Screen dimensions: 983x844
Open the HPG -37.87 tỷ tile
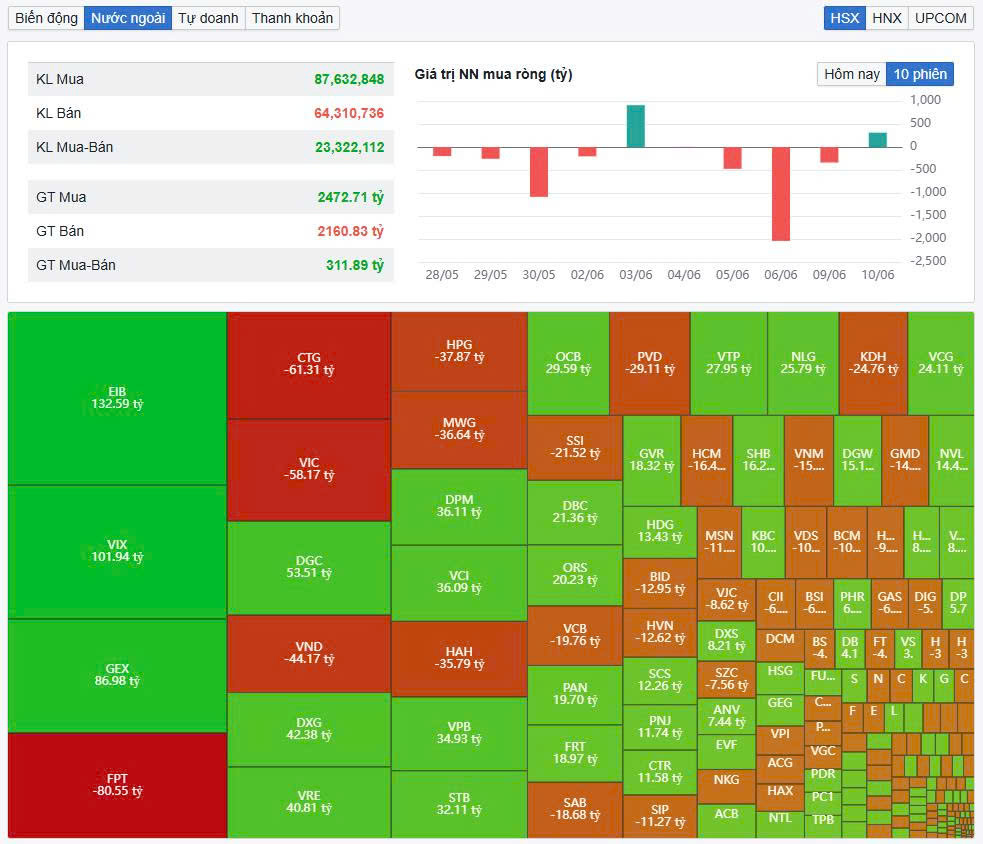point(460,352)
